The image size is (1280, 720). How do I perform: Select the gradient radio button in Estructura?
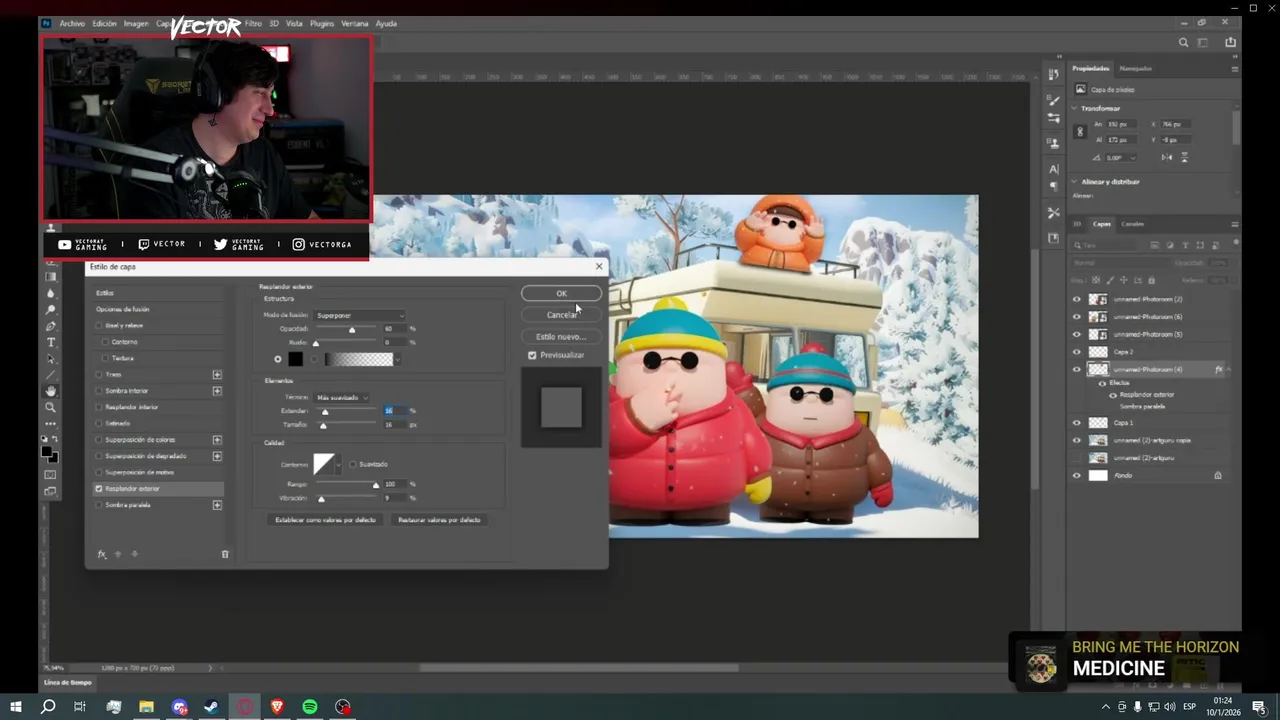click(x=314, y=359)
